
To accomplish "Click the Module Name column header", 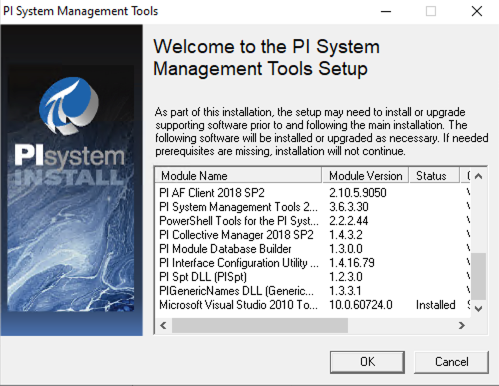I will point(238,176).
